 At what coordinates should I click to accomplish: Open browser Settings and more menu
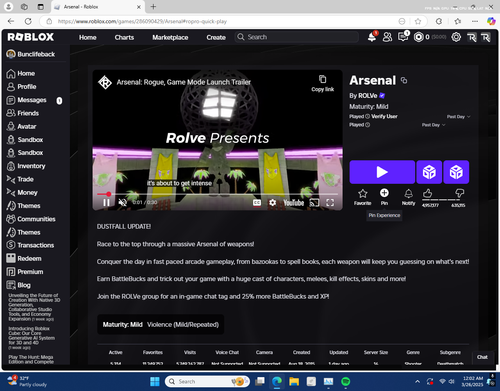pos(475,21)
